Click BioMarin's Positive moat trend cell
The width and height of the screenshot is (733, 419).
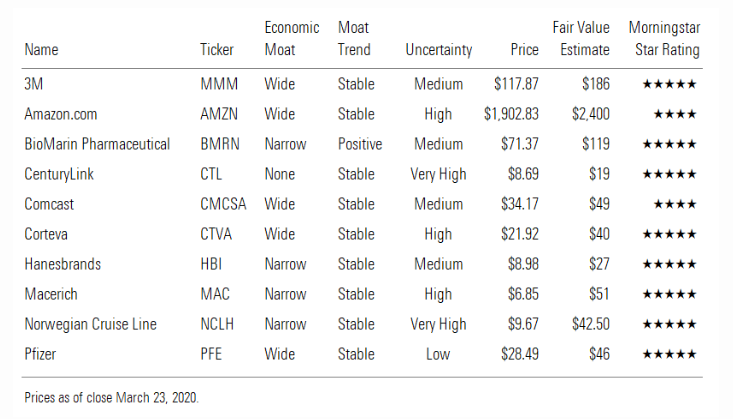click(360, 145)
